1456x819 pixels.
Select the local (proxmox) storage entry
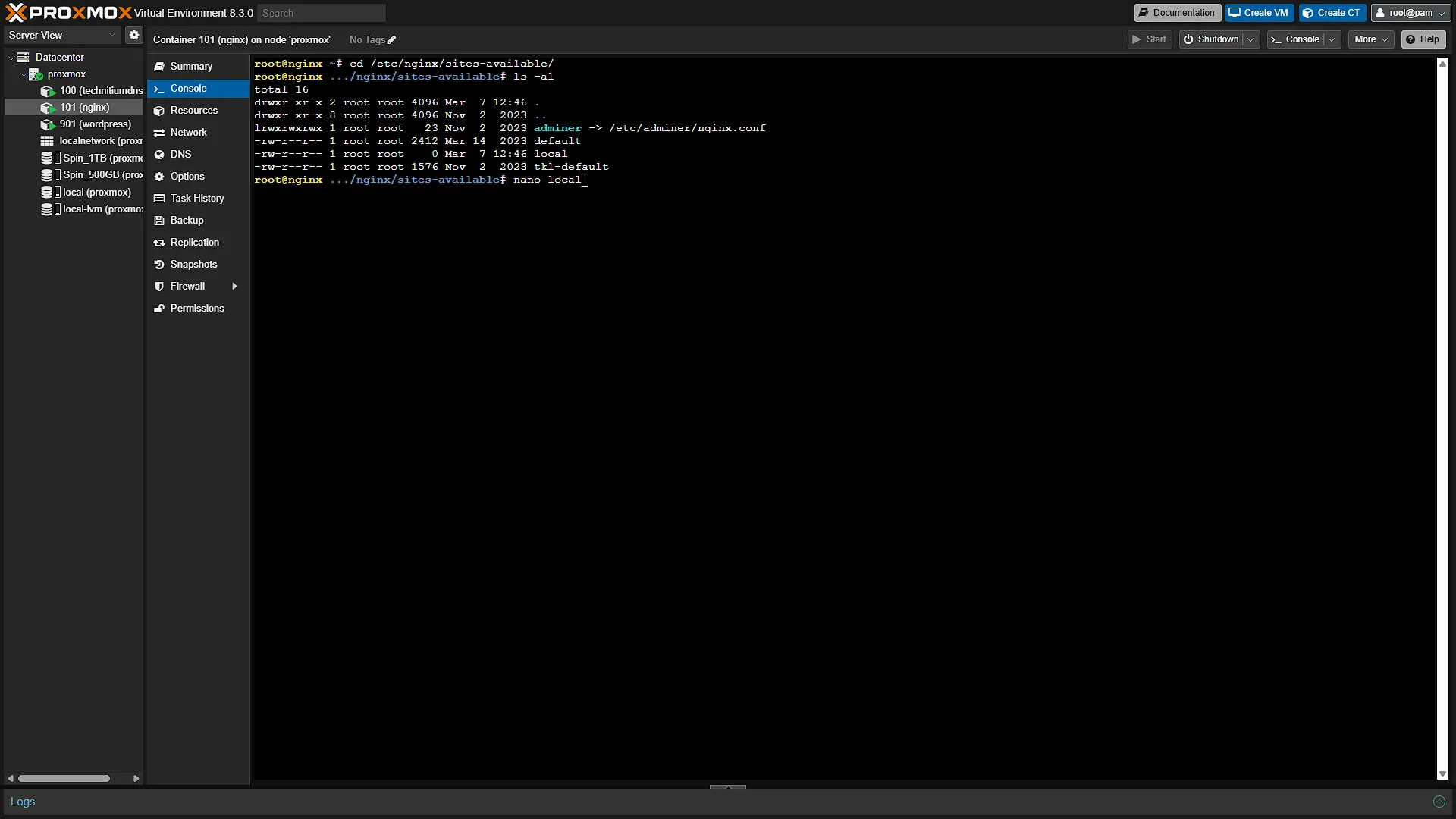tap(86, 193)
